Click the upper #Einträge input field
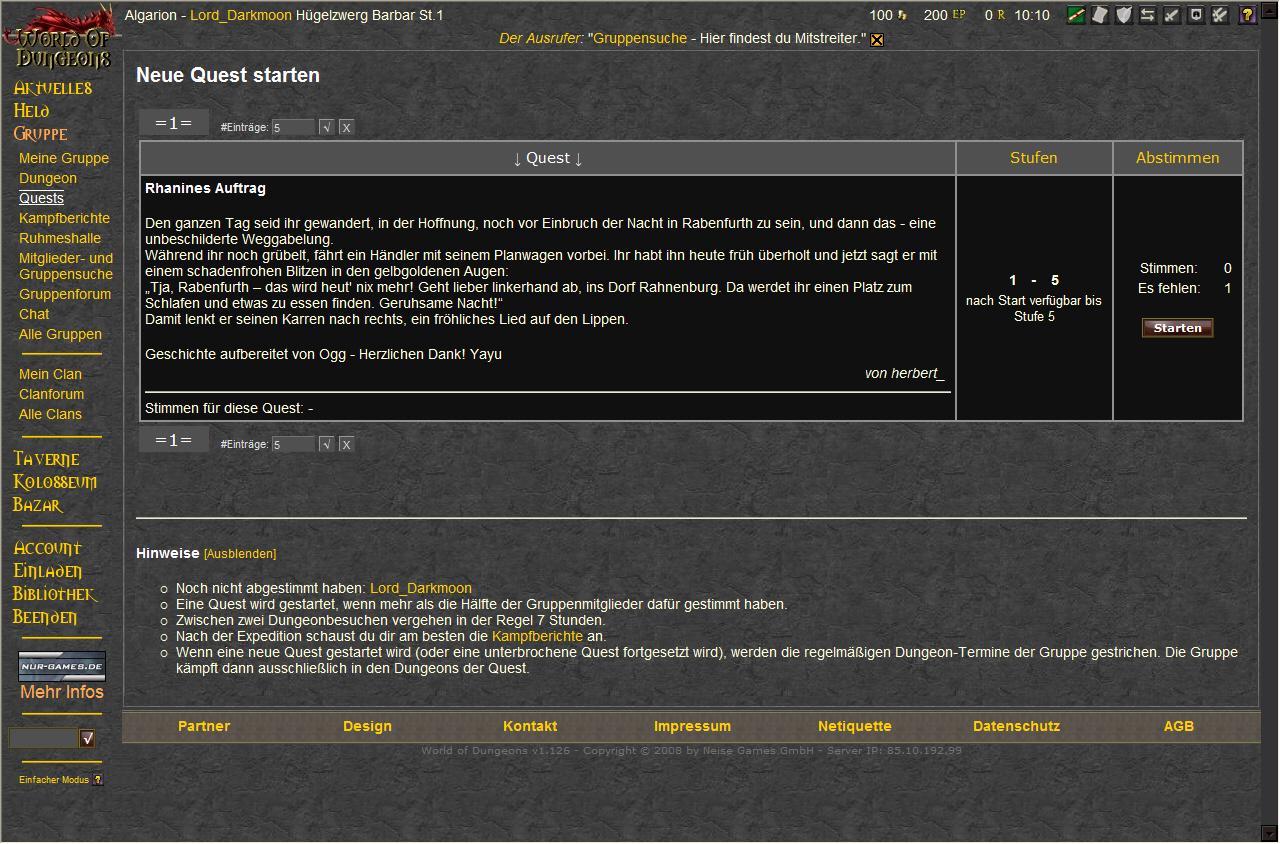 pyautogui.click(x=293, y=127)
